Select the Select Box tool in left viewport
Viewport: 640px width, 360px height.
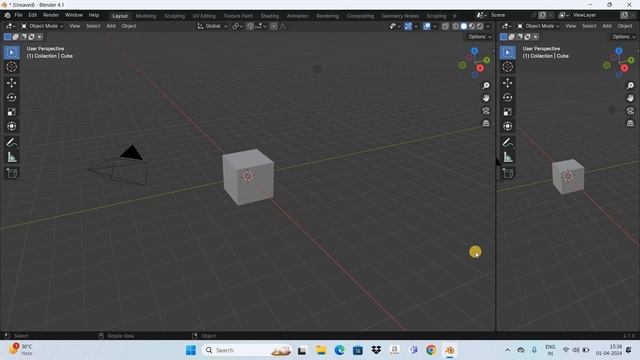pos(11,53)
